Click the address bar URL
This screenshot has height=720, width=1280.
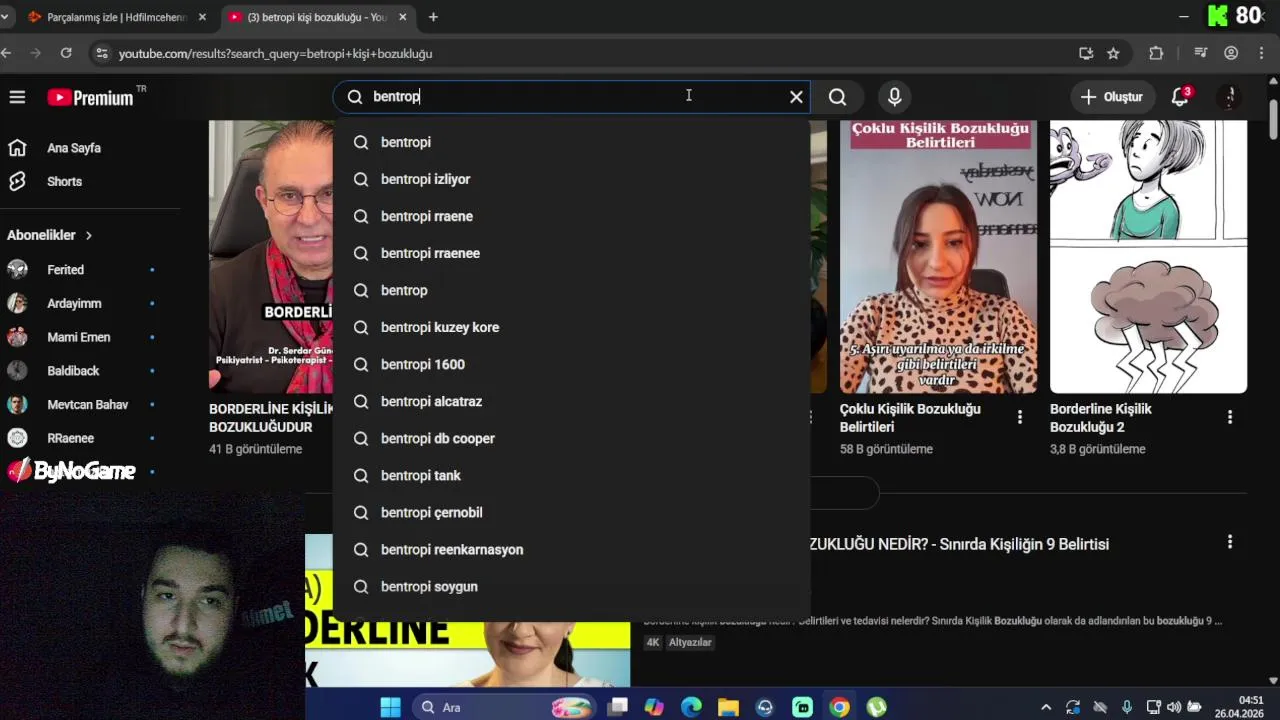(x=275, y=54)
